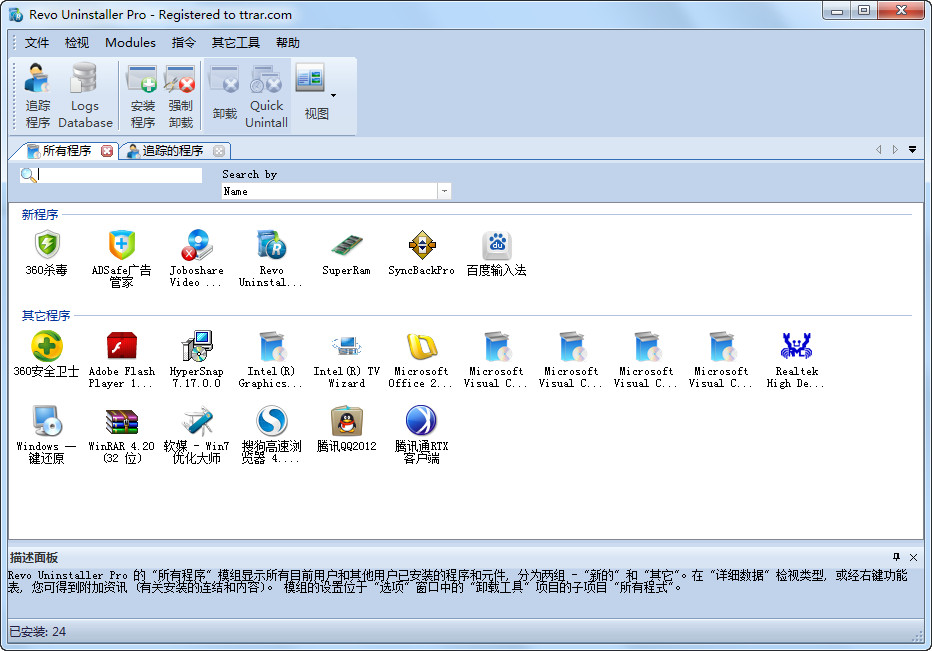Click the 其它程序 group header
Image resolution: width=932 pixels, height=651 pixels.
point(46,316)
